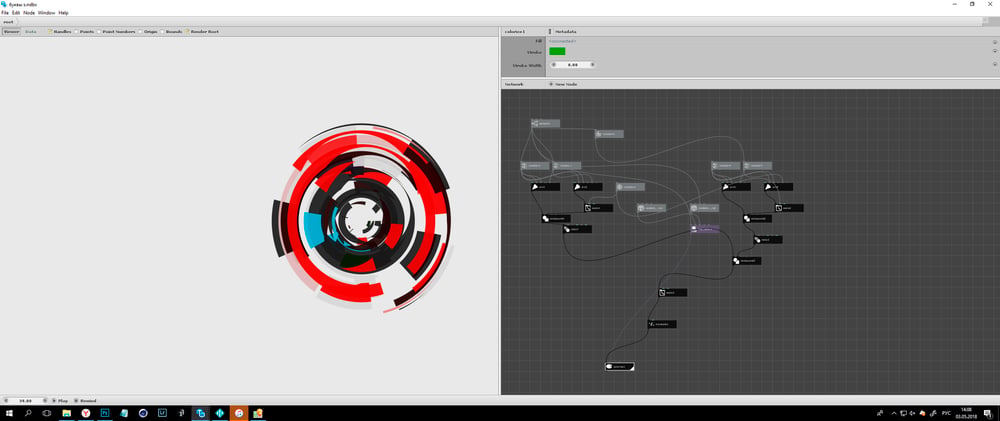The width and height of the screenshot is (1000, 421).
Task: Open the Help menu
Action: (63, 13)
